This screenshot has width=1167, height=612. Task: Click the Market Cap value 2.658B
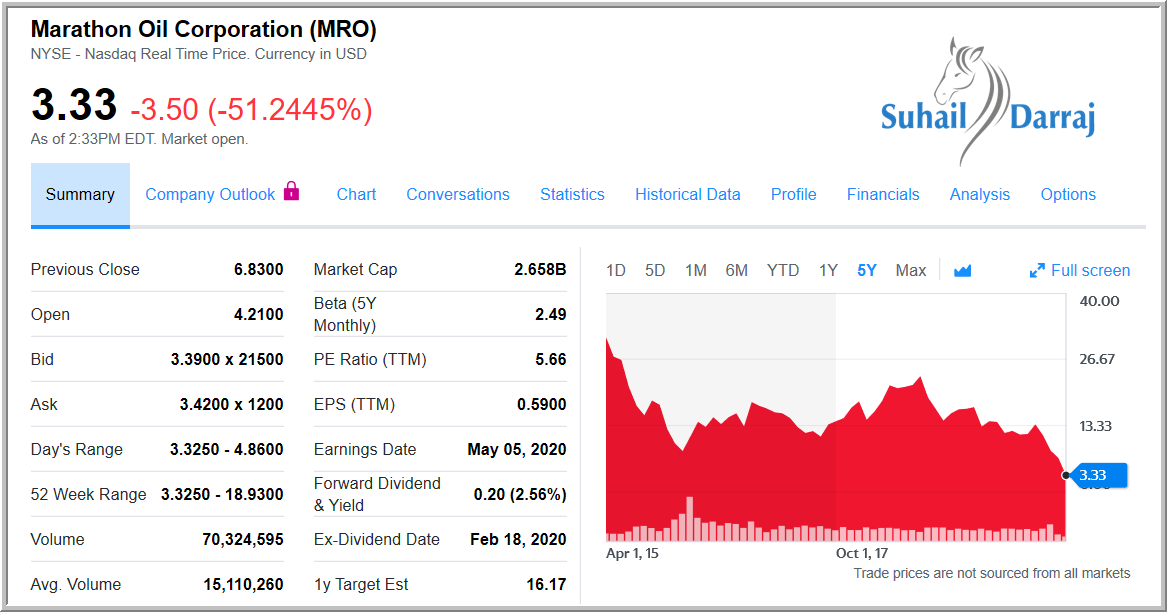540,270
